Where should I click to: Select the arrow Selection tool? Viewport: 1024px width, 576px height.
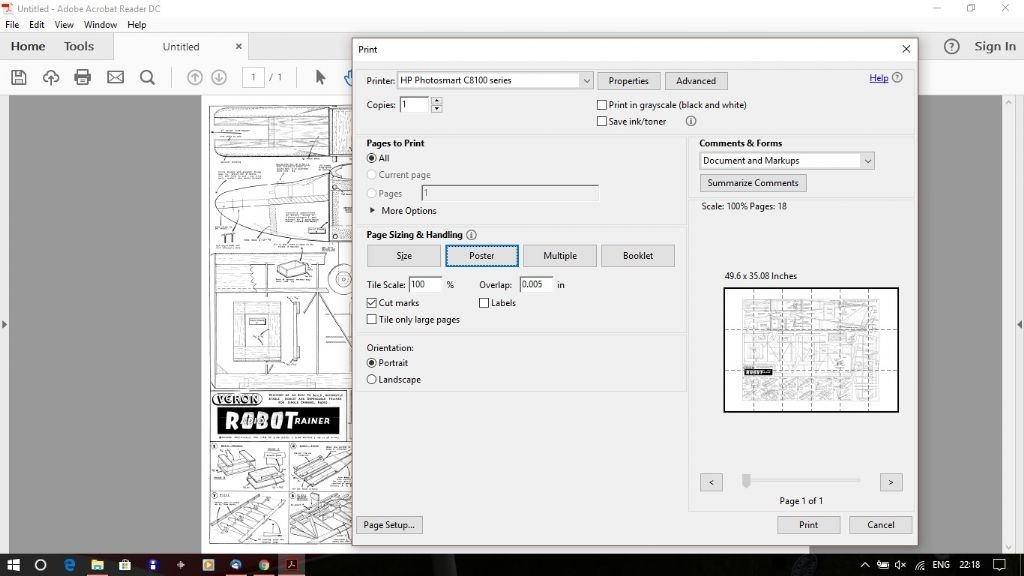[319, 77]
